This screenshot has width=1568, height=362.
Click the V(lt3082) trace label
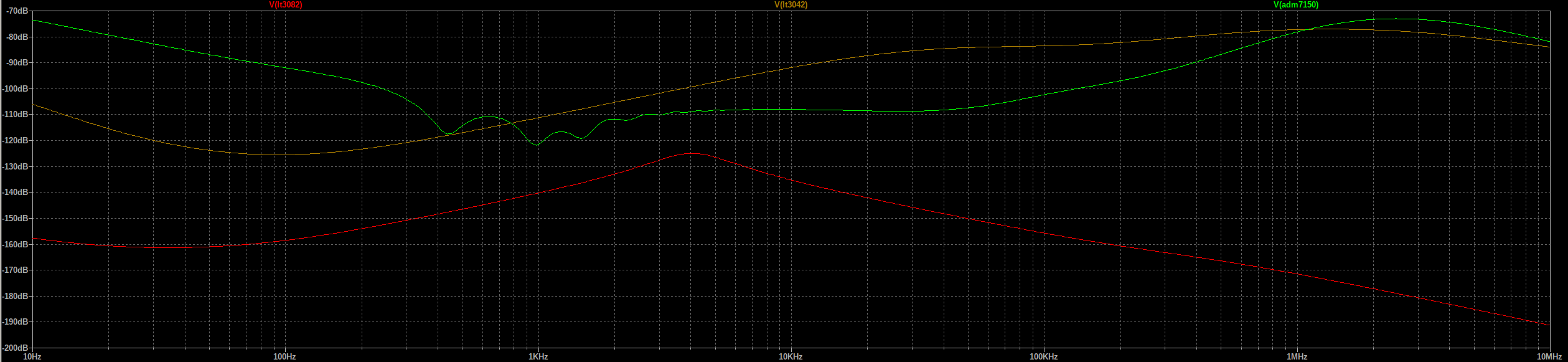tap(286, 4)
